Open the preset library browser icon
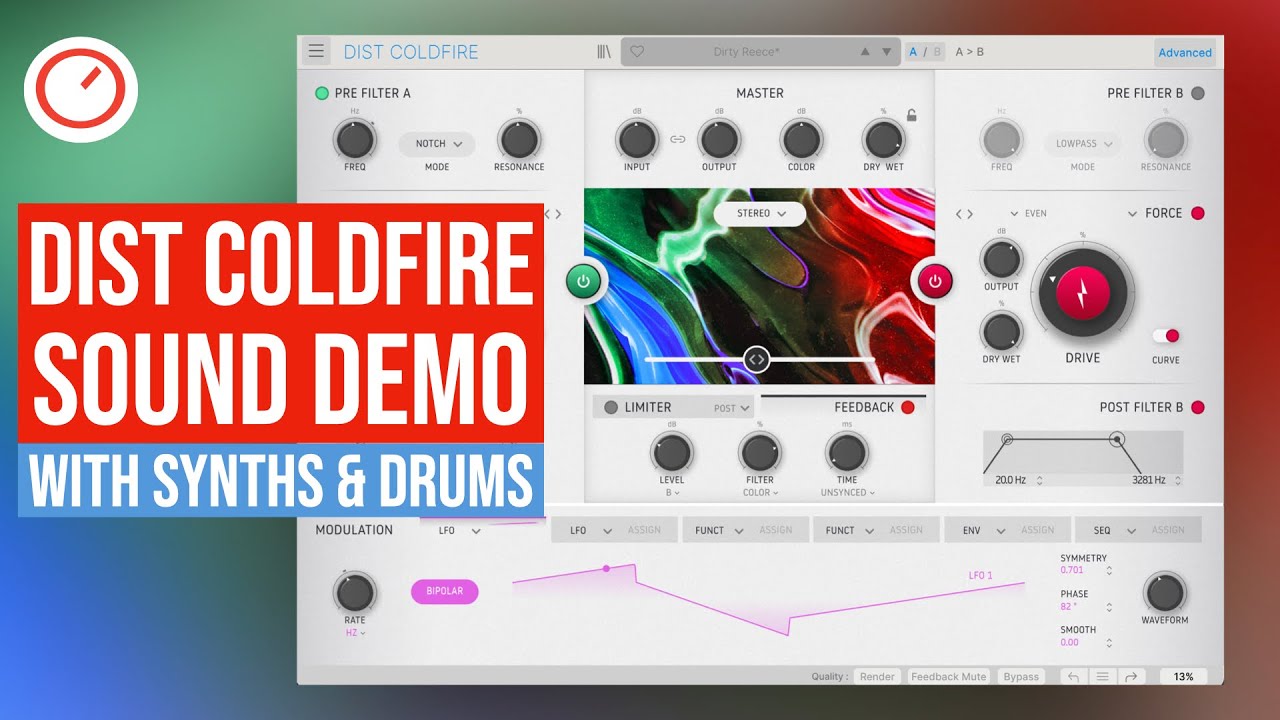The image size is (1280, 720). point(604,52)
